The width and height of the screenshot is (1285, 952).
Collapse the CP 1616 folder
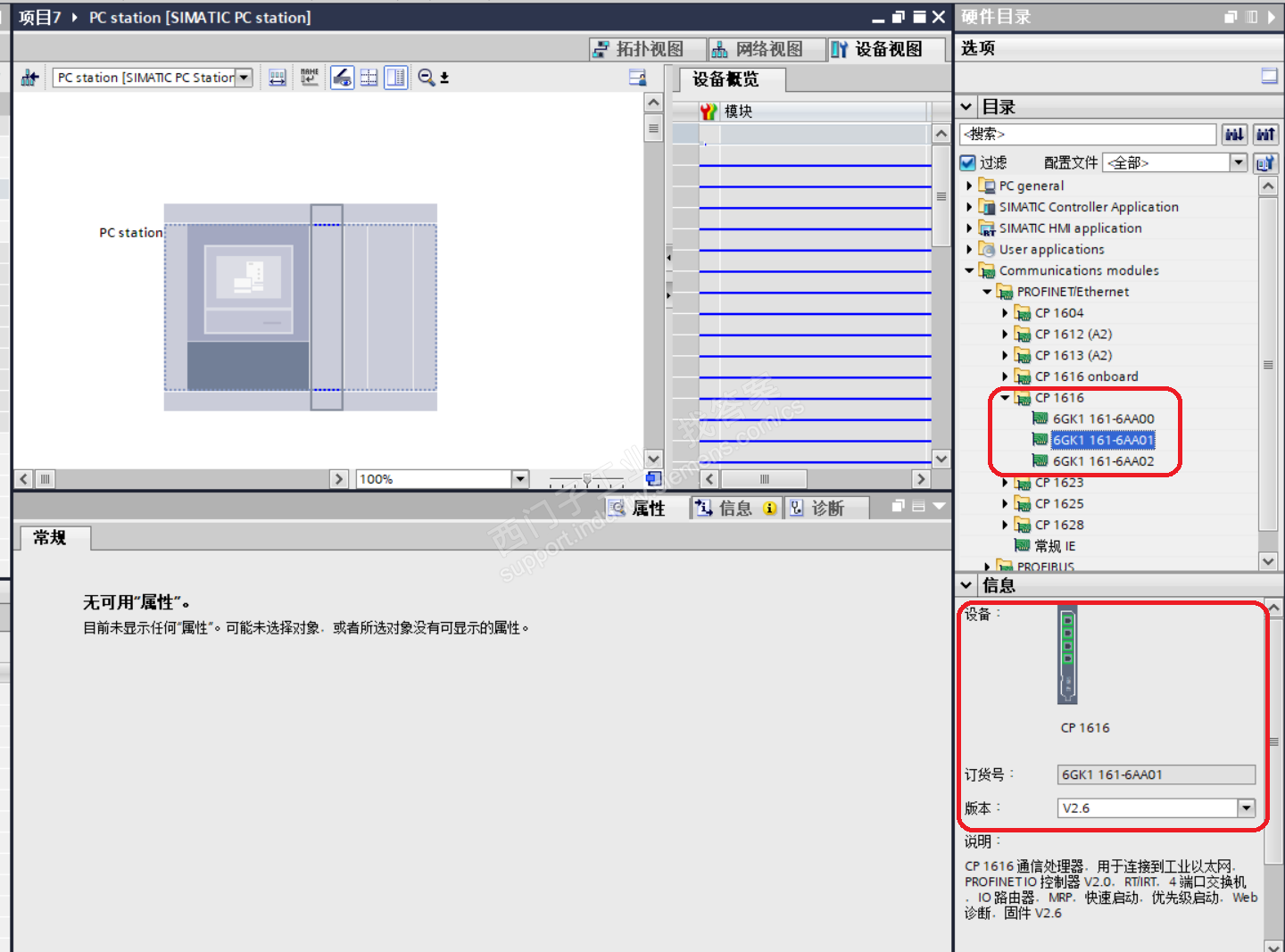1005,398
